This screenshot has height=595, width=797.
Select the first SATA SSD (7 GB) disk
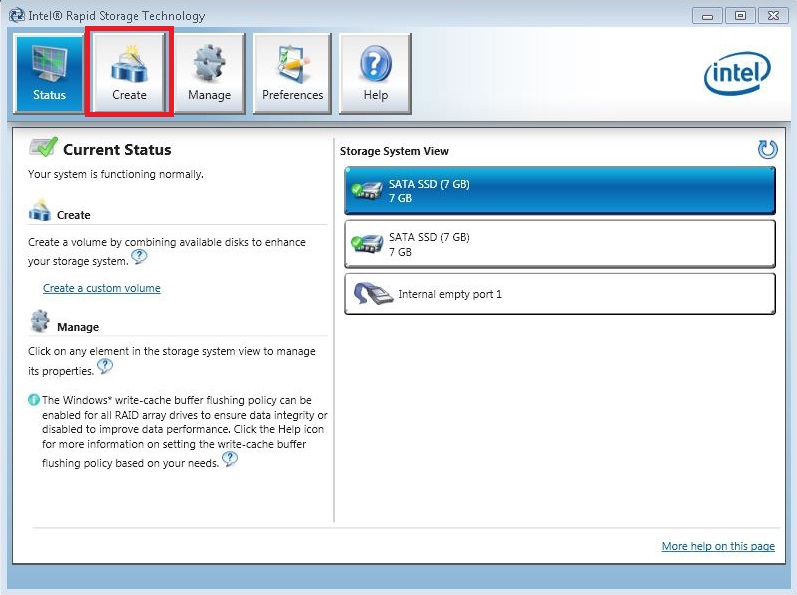[560, 191]
